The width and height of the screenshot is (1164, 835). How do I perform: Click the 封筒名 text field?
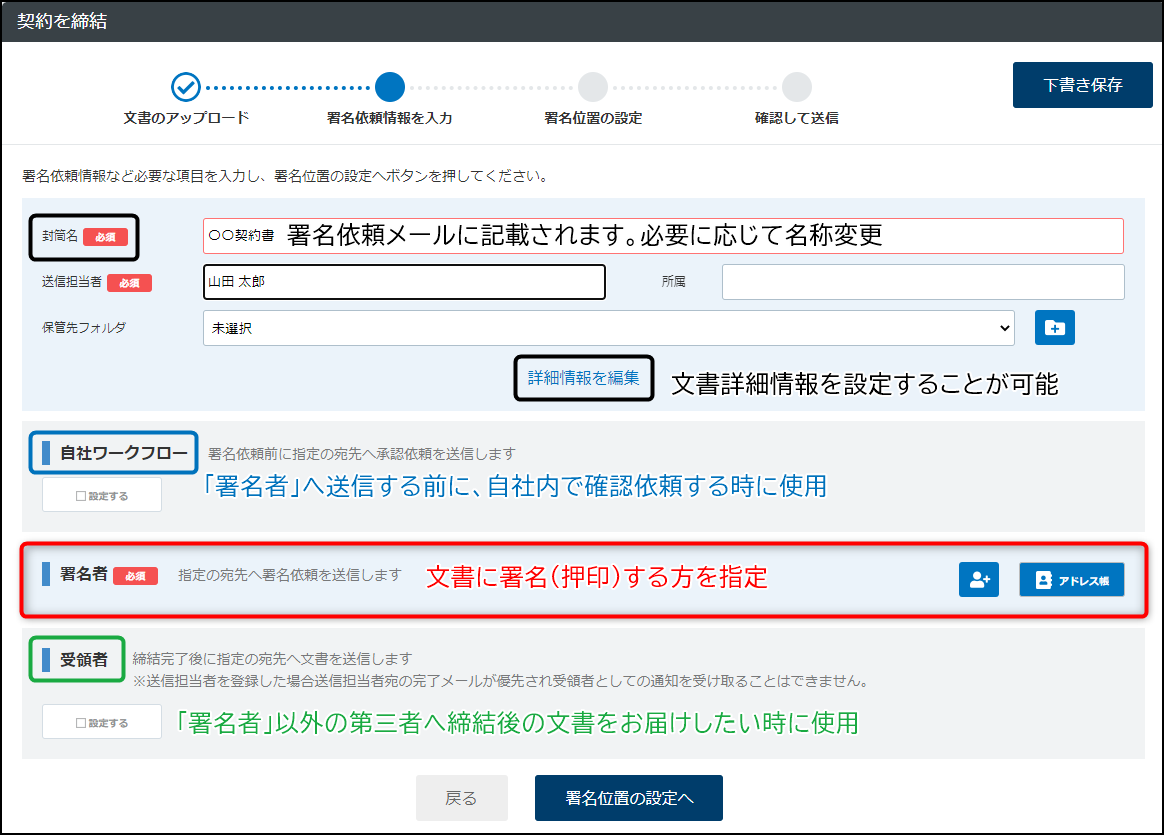[662, 236]
